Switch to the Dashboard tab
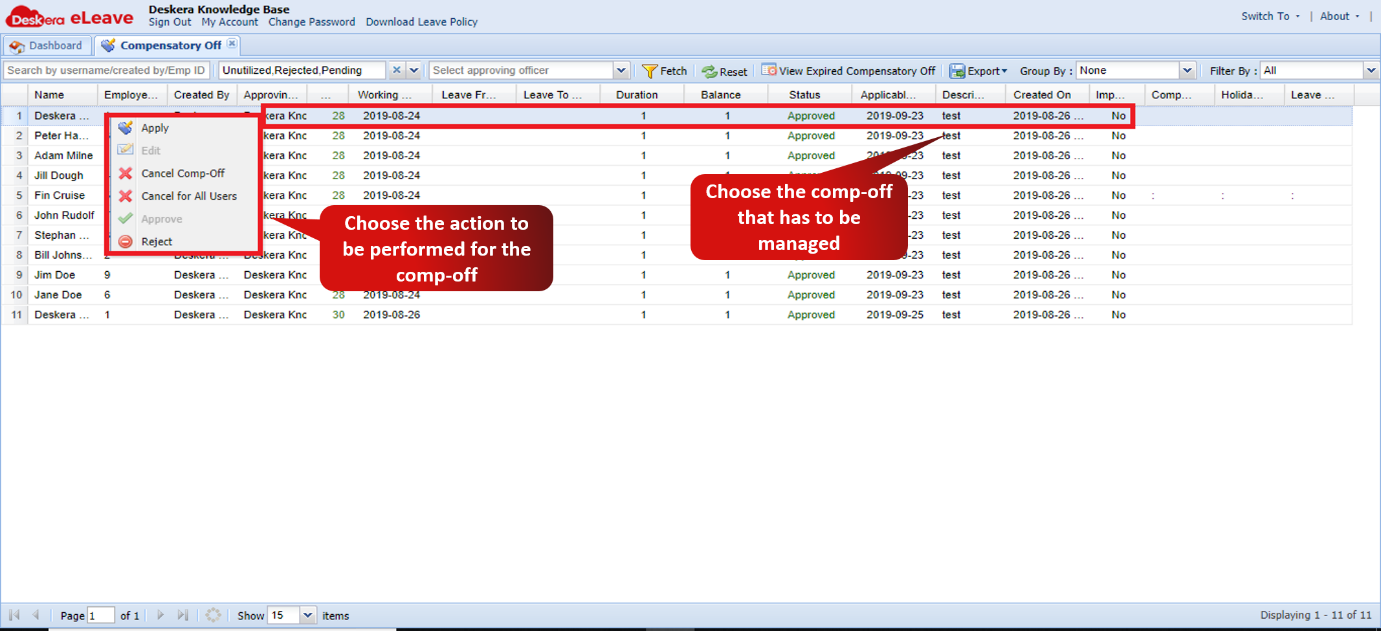1381x631 pixels. click(x=48, y=45)
